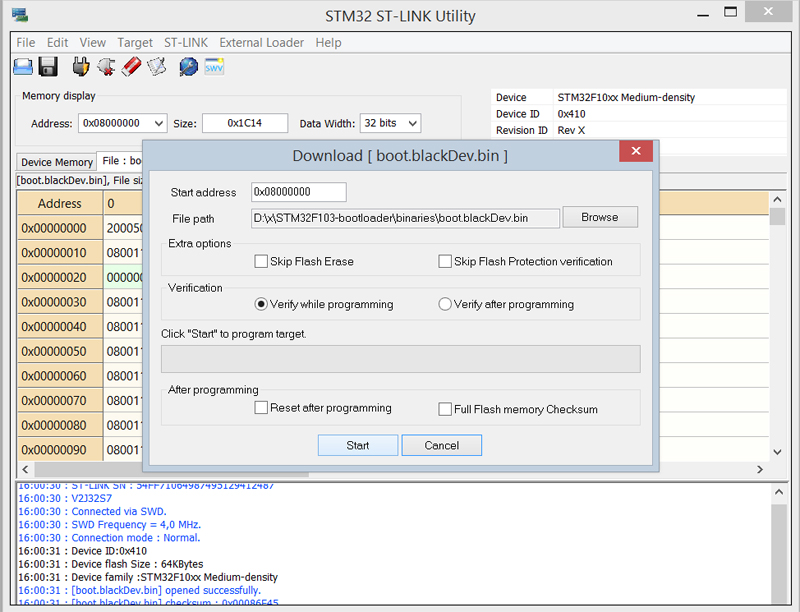Switch to the Device Memory tab
The width and height of the screenshot is (800, 612).
click(x=57, y=162)
